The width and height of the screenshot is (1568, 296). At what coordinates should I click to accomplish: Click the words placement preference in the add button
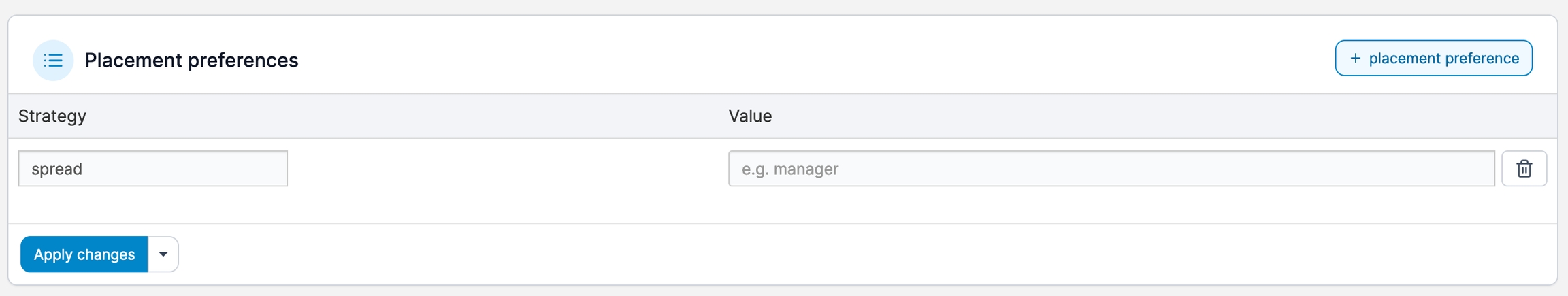(1443, 59)
